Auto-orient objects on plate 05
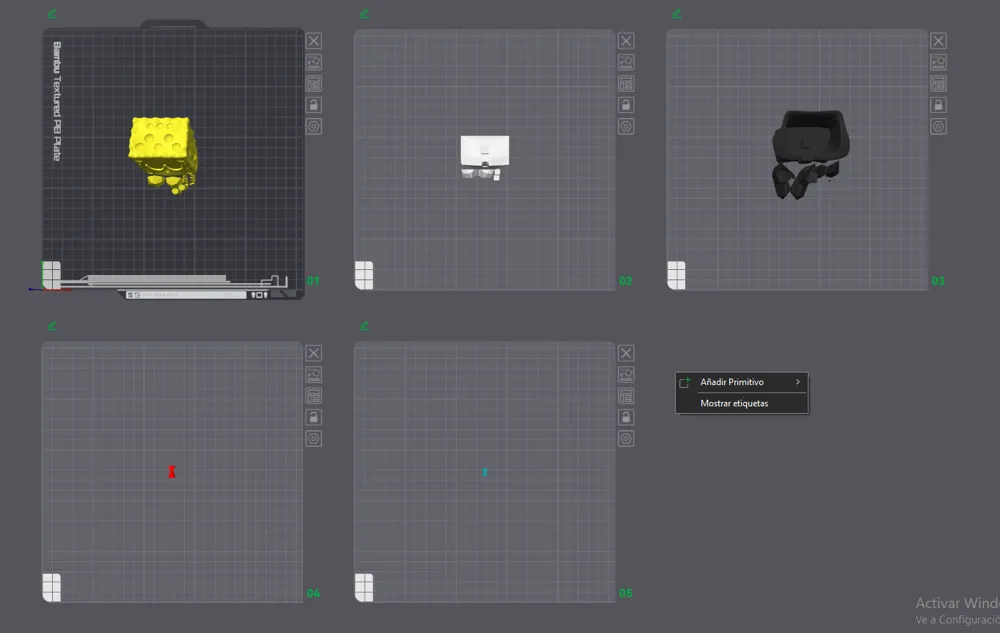 tap(626, 375)
